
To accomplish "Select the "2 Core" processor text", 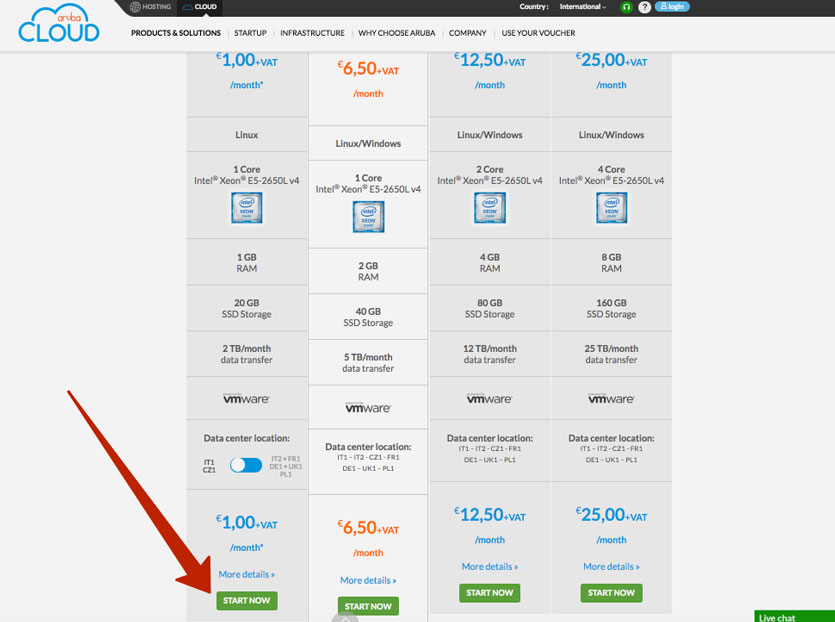I will tap(489, 169).
